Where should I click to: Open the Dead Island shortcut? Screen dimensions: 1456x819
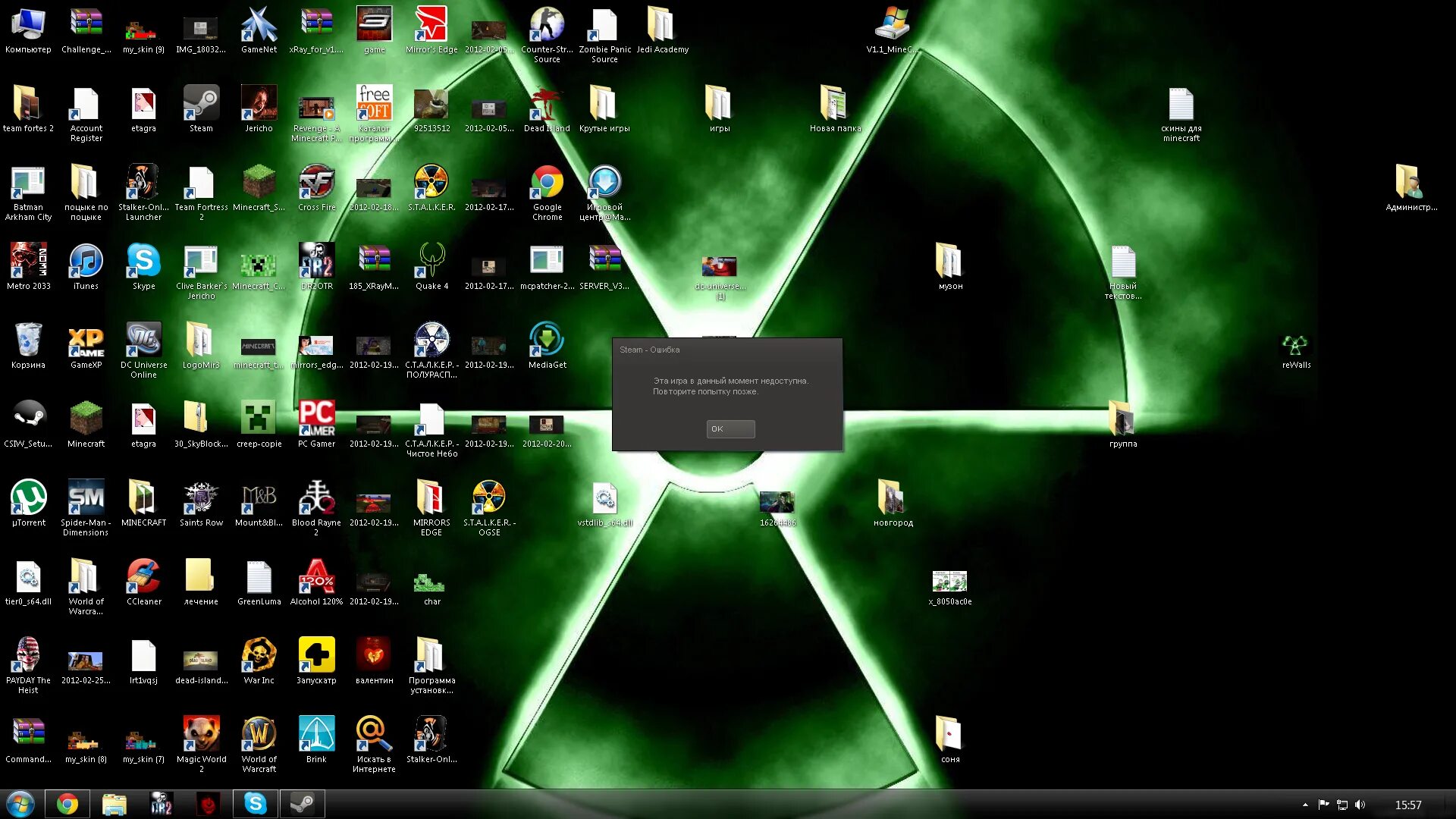pyautogui.click(x=547, y=103)
